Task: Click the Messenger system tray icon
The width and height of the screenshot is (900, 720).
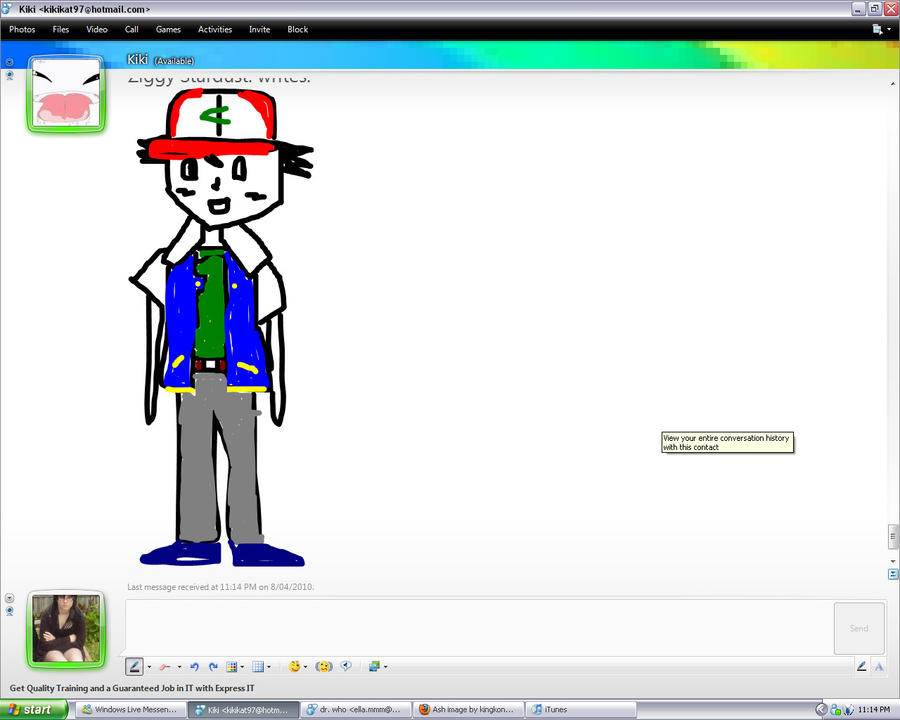Action: pyautogui.click(x=836, y=710)
